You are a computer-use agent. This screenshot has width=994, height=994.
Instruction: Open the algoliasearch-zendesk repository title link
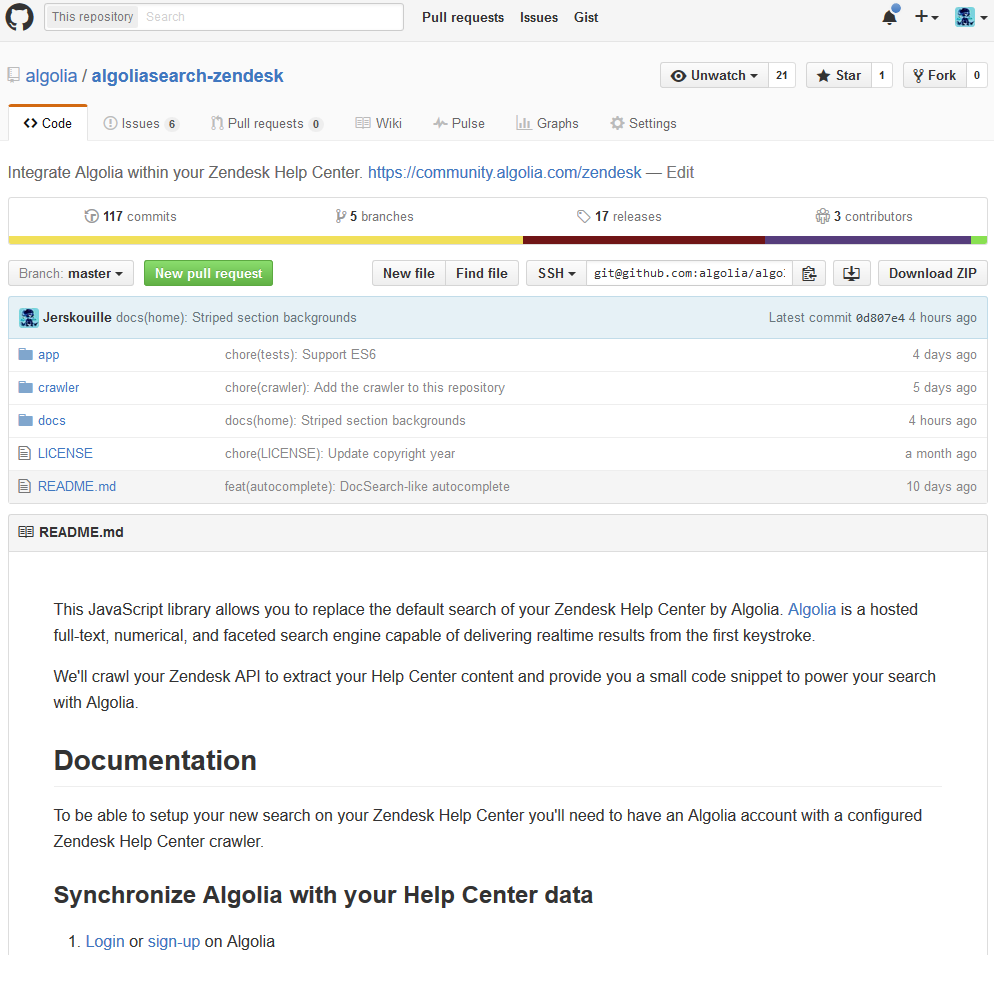188,75
